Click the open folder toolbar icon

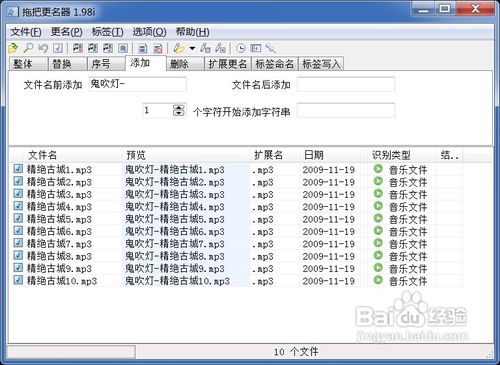13,49
